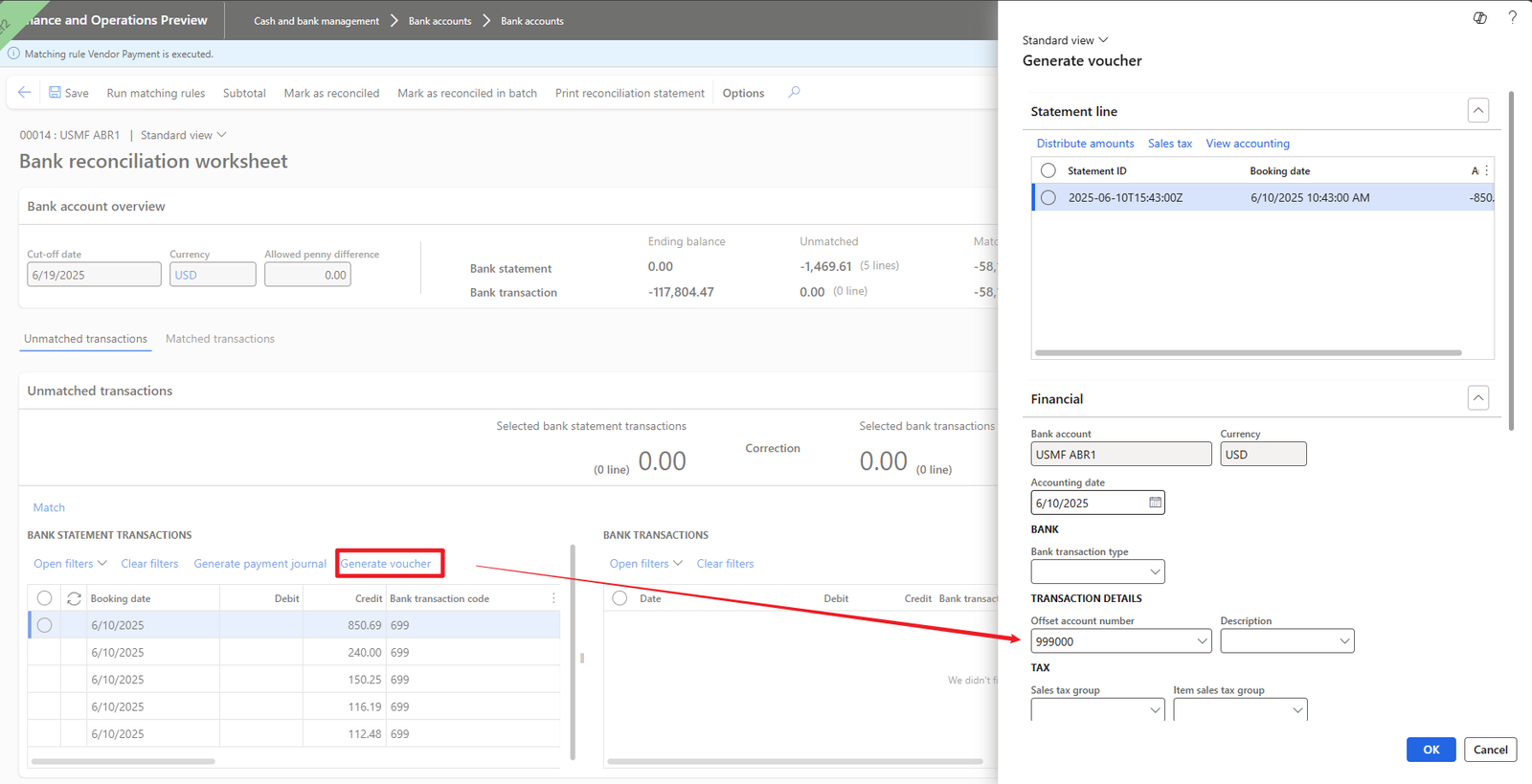Click the personalization icon beside help
This screenshot has height=784, width=1532.
point(1479,17)
